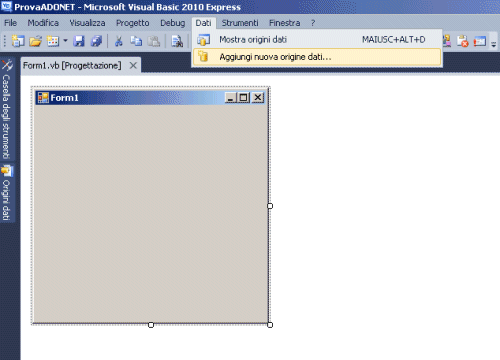The image size is (500, 360).
Task: Click the Copy toolbar icon
Action: [x=136, y=41]
